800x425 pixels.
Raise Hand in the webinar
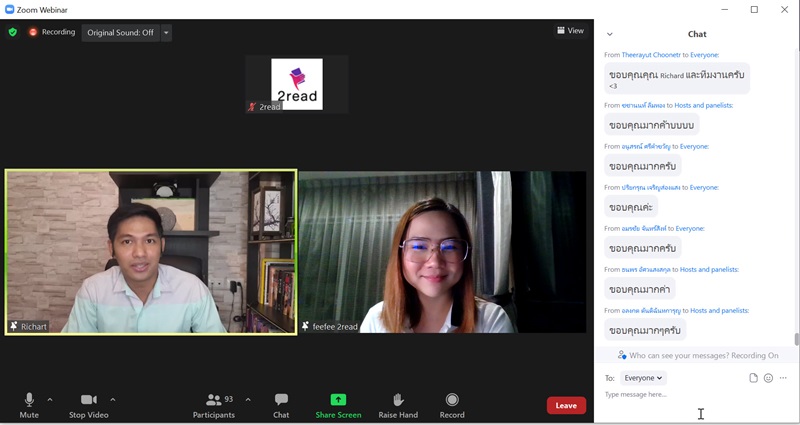click(x=398, y=406)
